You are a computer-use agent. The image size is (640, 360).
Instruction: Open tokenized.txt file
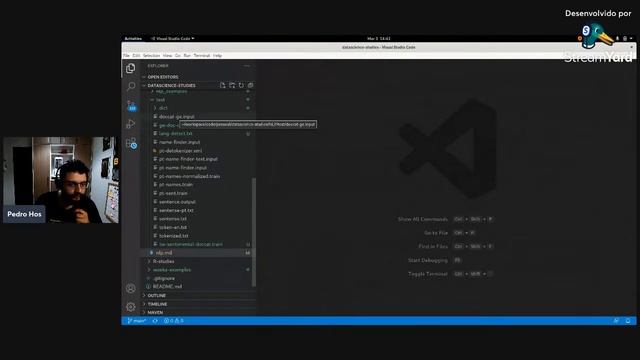tap(196, 236)
